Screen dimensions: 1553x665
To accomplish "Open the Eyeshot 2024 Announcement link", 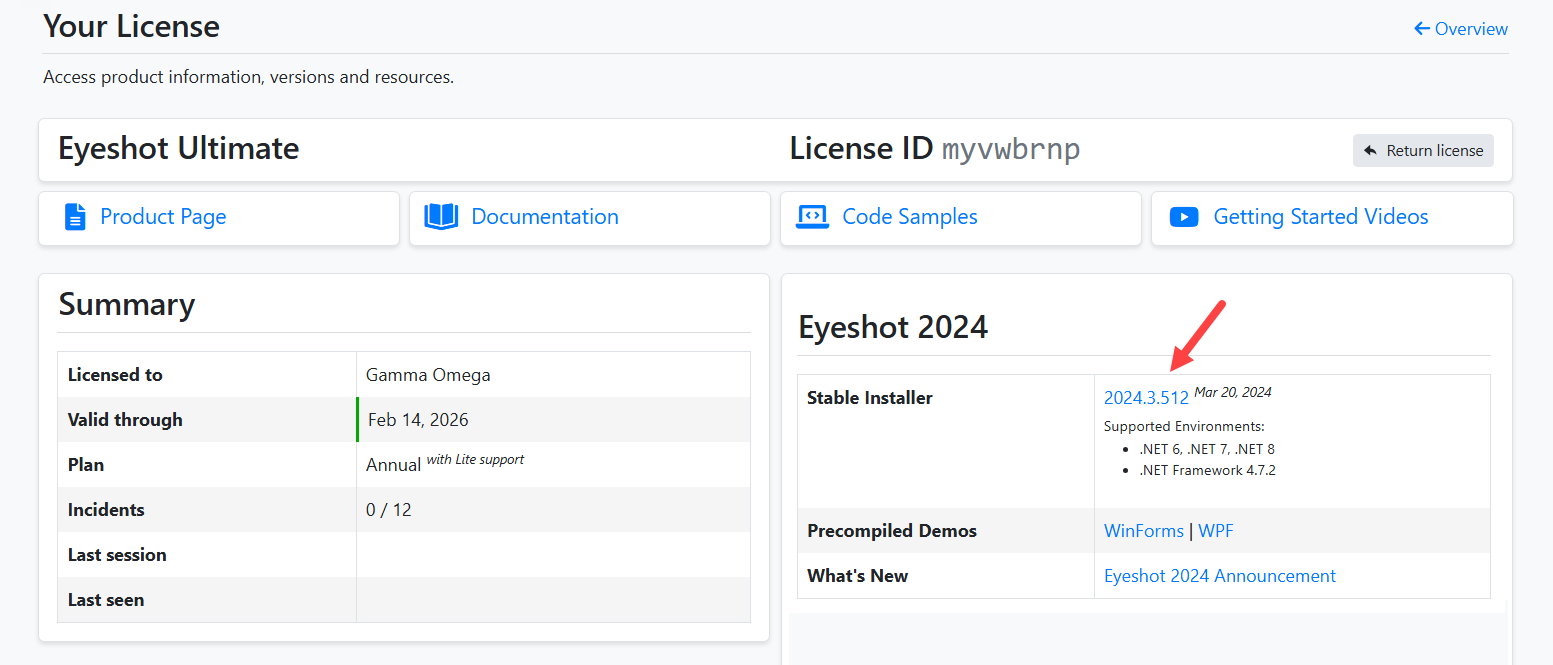I will (x=1220, y=576).
